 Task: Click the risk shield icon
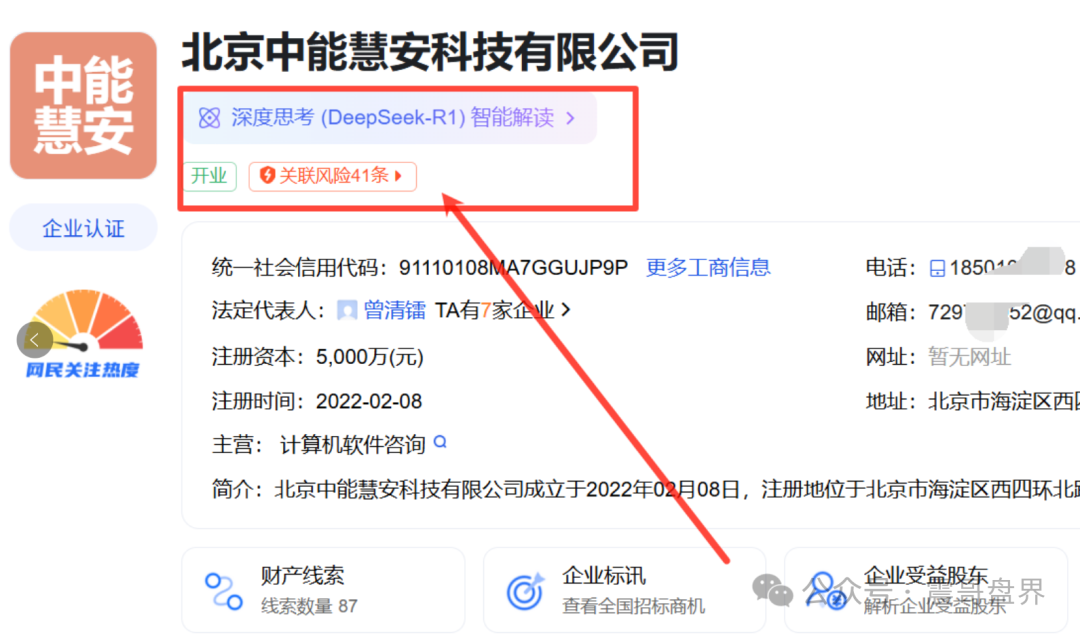[x=267, y=176]
